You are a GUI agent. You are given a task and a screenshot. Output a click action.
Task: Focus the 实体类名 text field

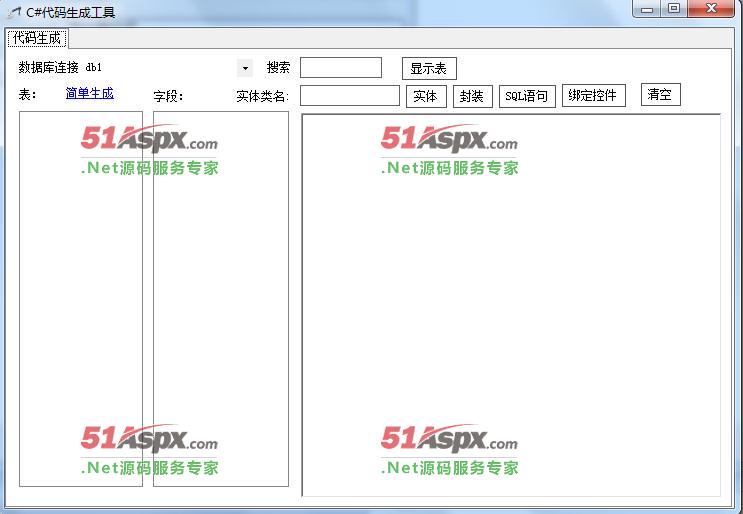point(350,96)
